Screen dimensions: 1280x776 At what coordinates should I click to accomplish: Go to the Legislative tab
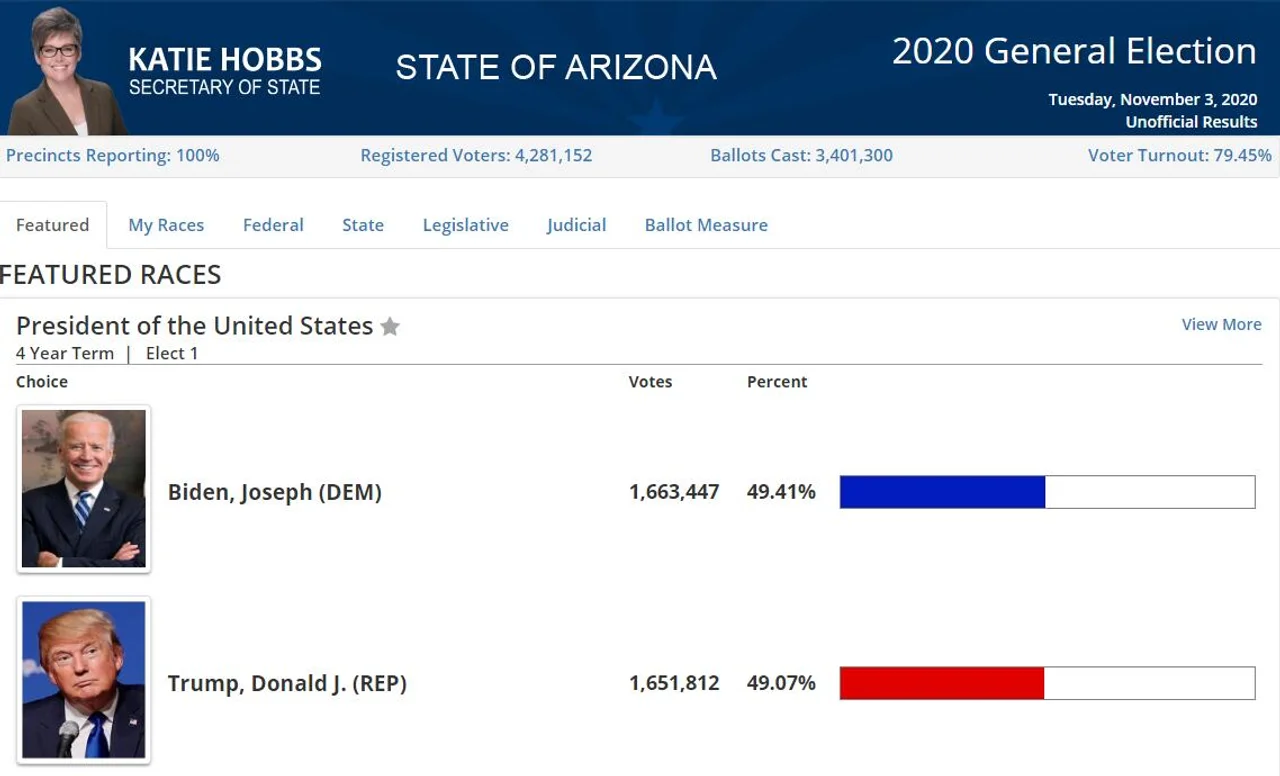(466, 225)
